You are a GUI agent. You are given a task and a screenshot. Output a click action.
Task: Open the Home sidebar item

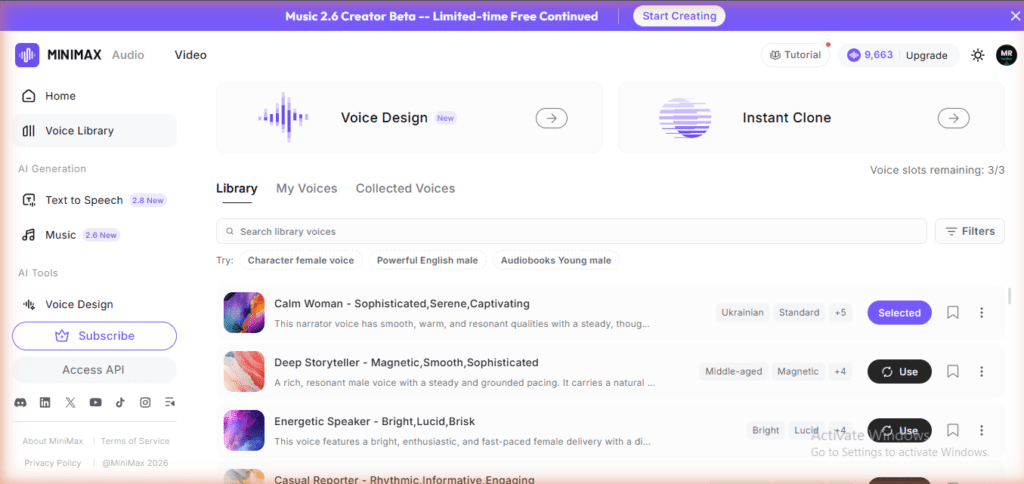94,96
